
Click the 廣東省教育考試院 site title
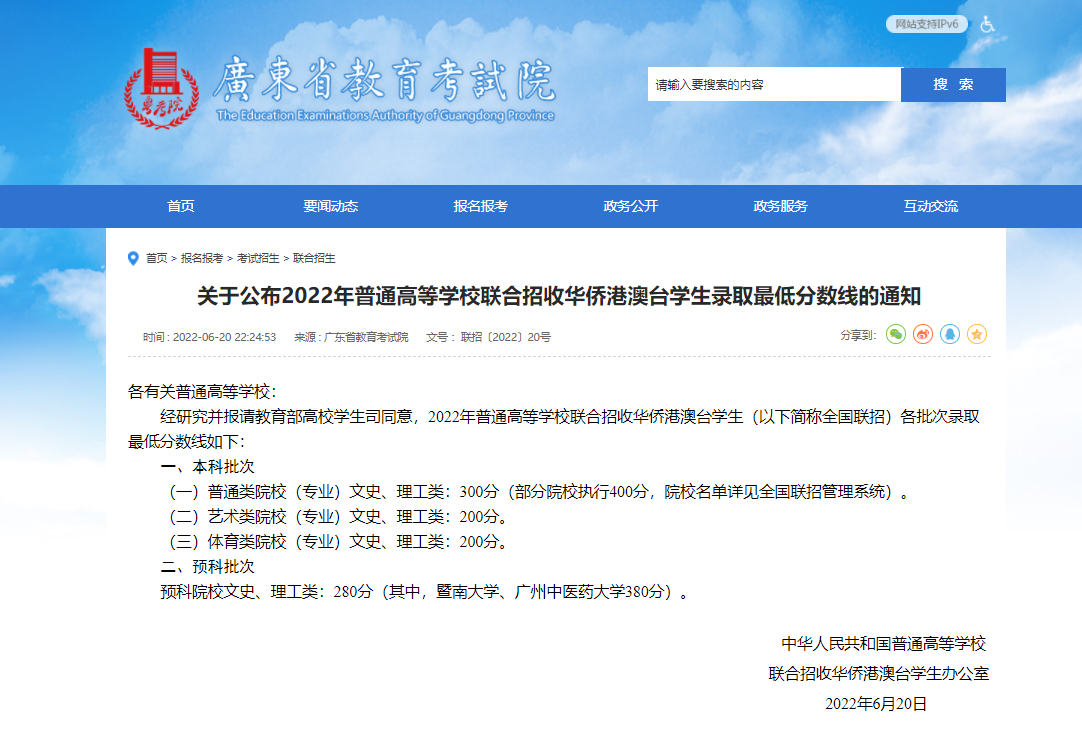point(384,79)
